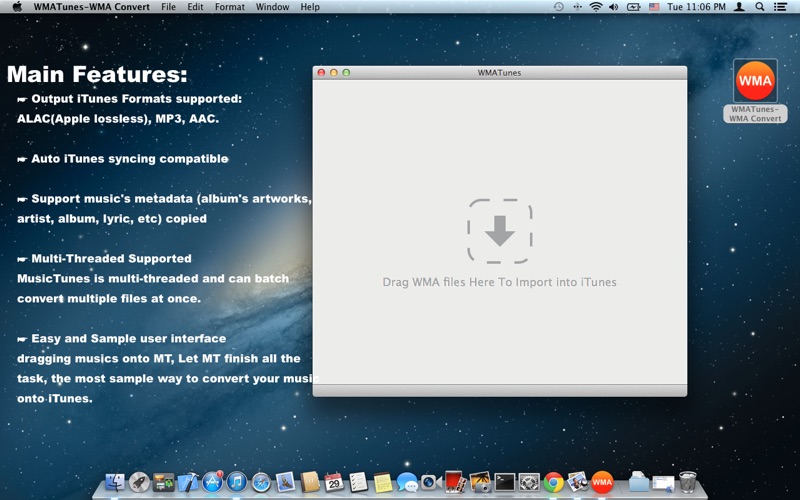
Task: Click the battery status icon
Action: click(x=634, y=7)
